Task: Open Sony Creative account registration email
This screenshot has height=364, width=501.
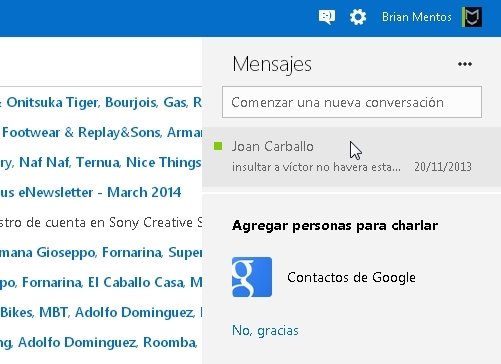Action: tap(101, 222)
